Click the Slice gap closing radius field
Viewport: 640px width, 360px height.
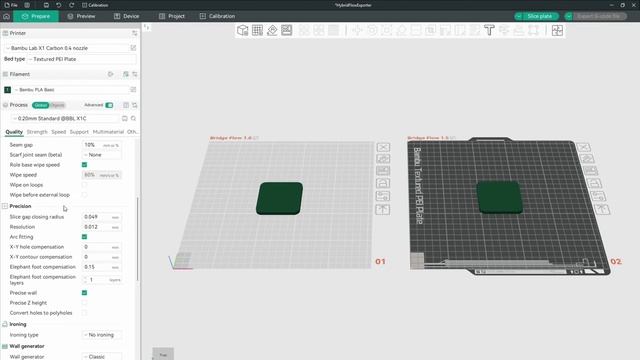[x=101, y=217]
